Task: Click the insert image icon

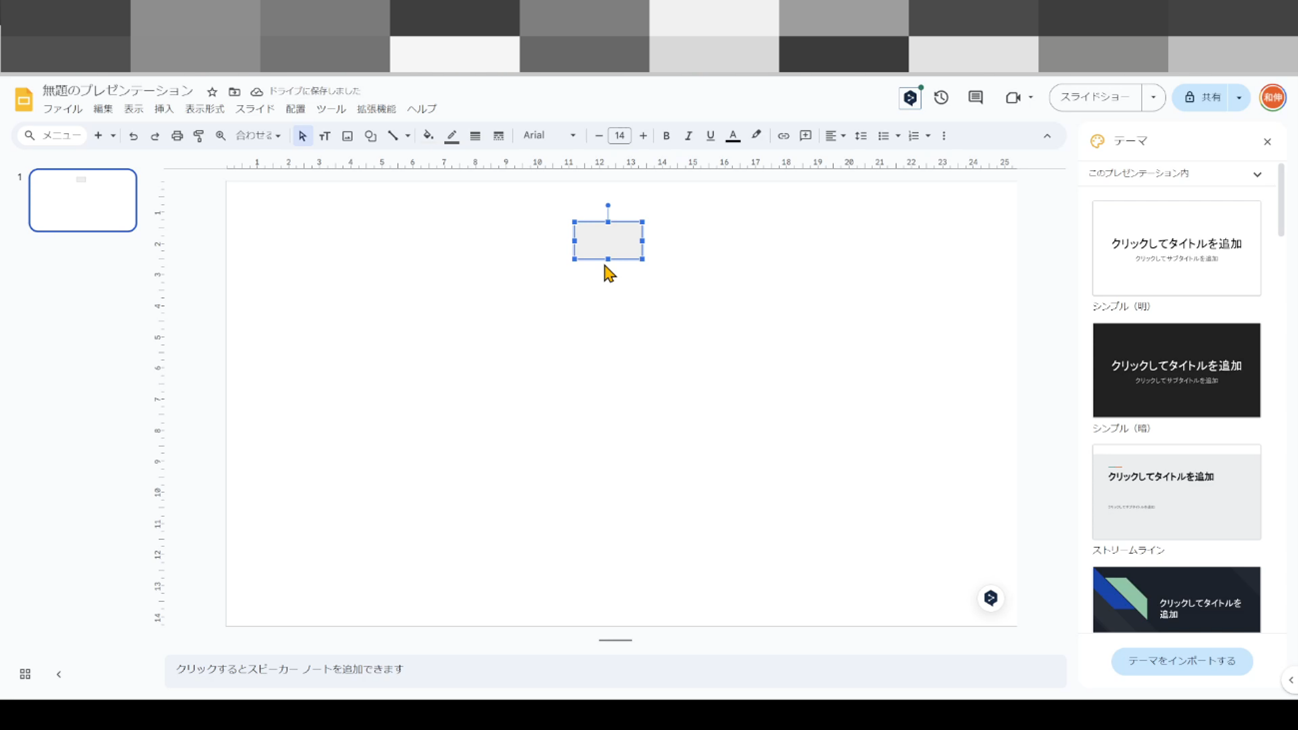Action: 347,136
